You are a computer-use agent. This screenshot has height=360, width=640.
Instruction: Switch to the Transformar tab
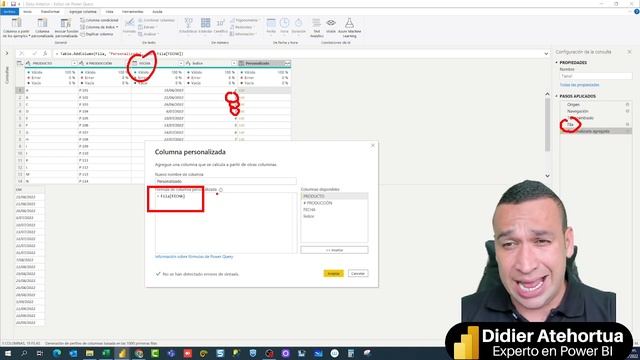click(50, 12)
